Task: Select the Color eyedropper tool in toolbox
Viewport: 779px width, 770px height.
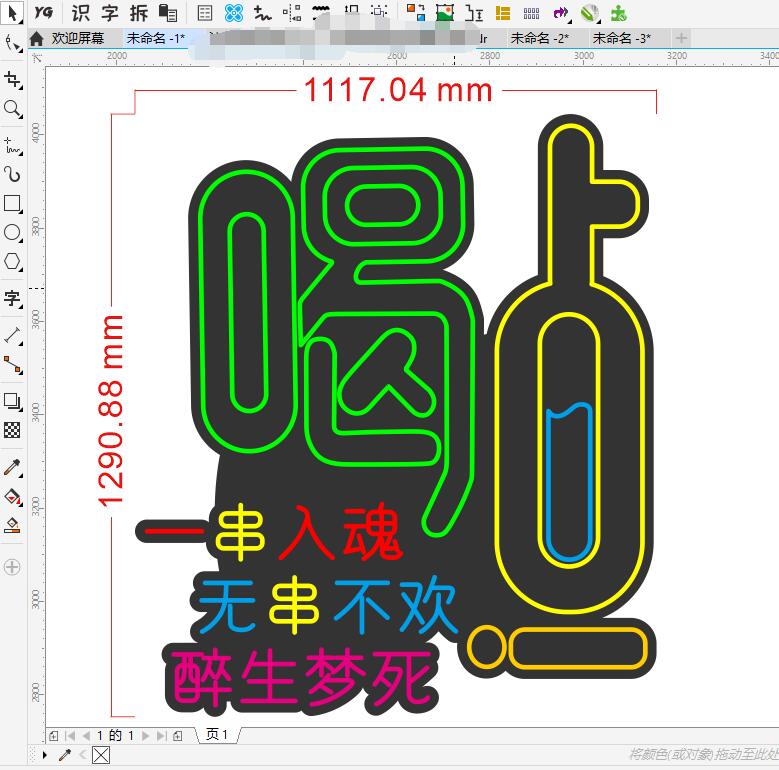Action: click(12, 467)
